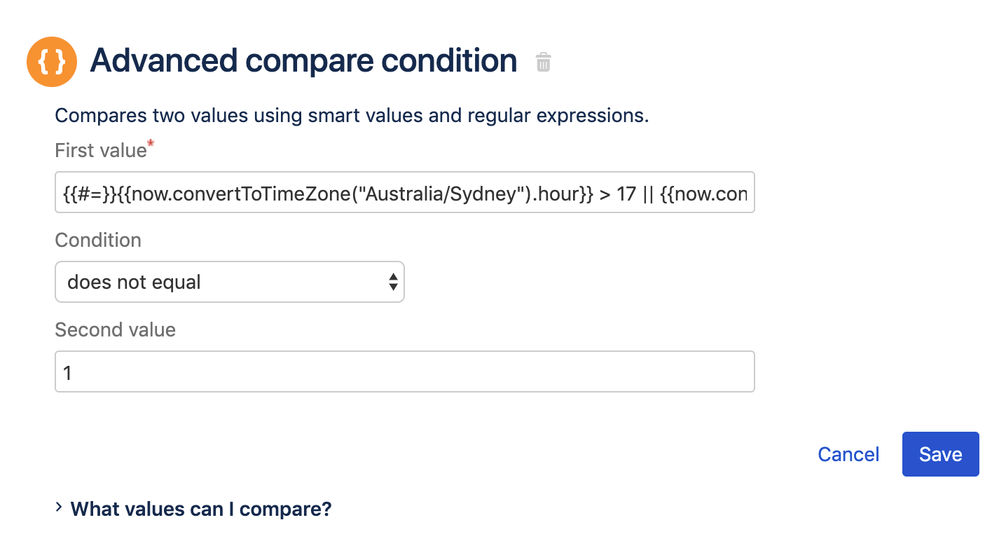Click the {{#=}} start of the First value expression
999x544 pixels.
[84, 194]
